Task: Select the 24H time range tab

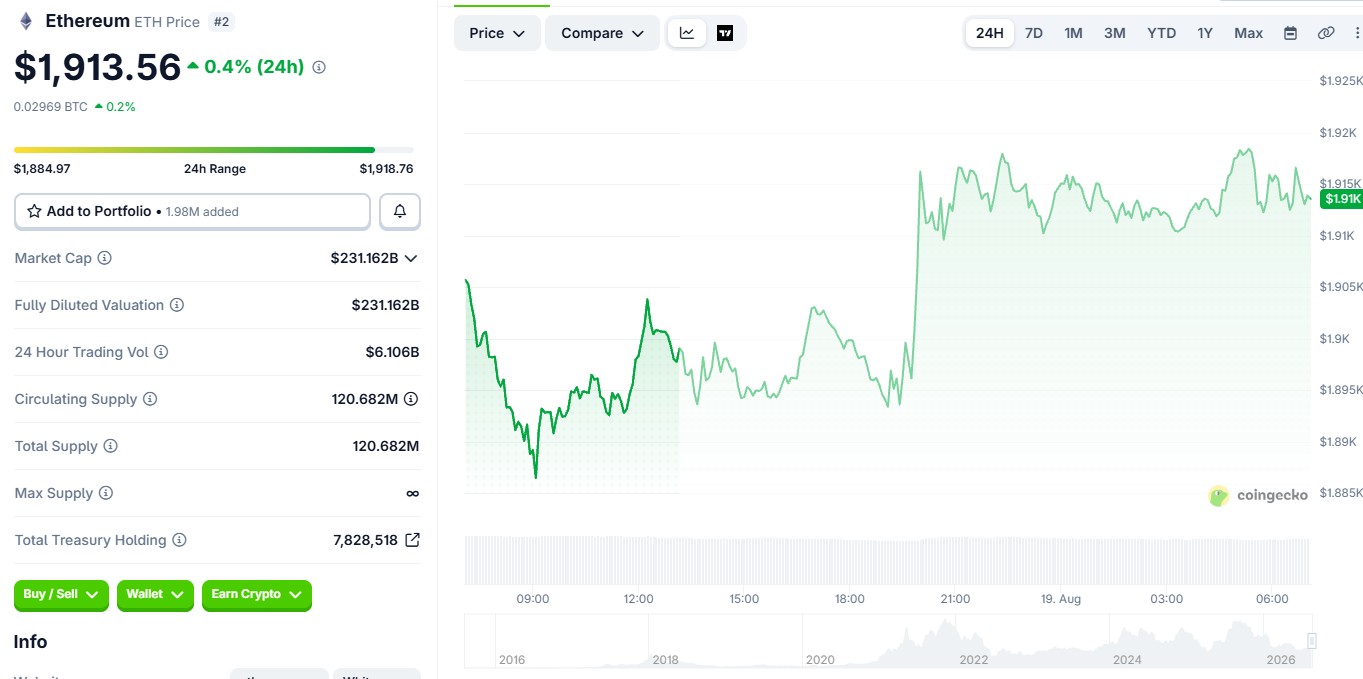Action: click(989, 33)
